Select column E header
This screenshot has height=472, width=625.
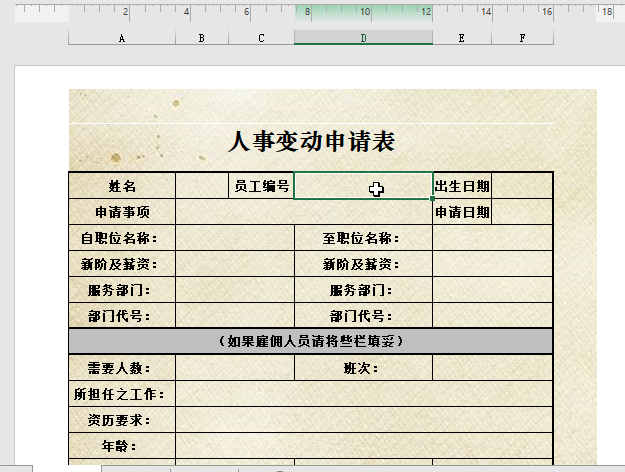[x=462, y=38]
